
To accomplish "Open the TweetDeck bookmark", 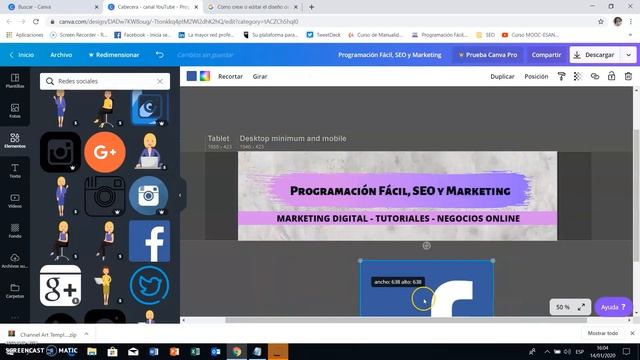I will 323,35.
